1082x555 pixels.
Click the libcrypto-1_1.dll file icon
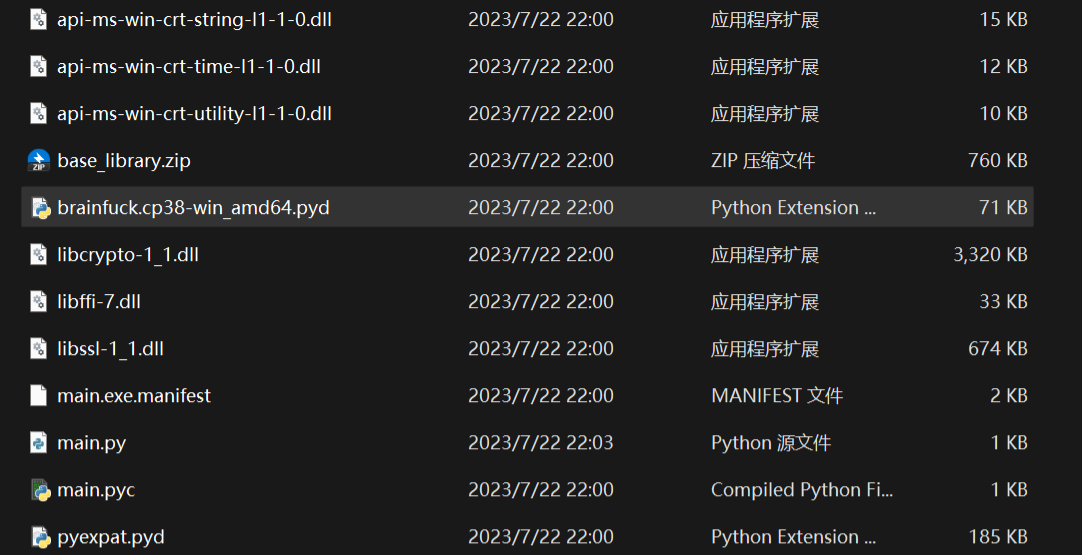39,255
